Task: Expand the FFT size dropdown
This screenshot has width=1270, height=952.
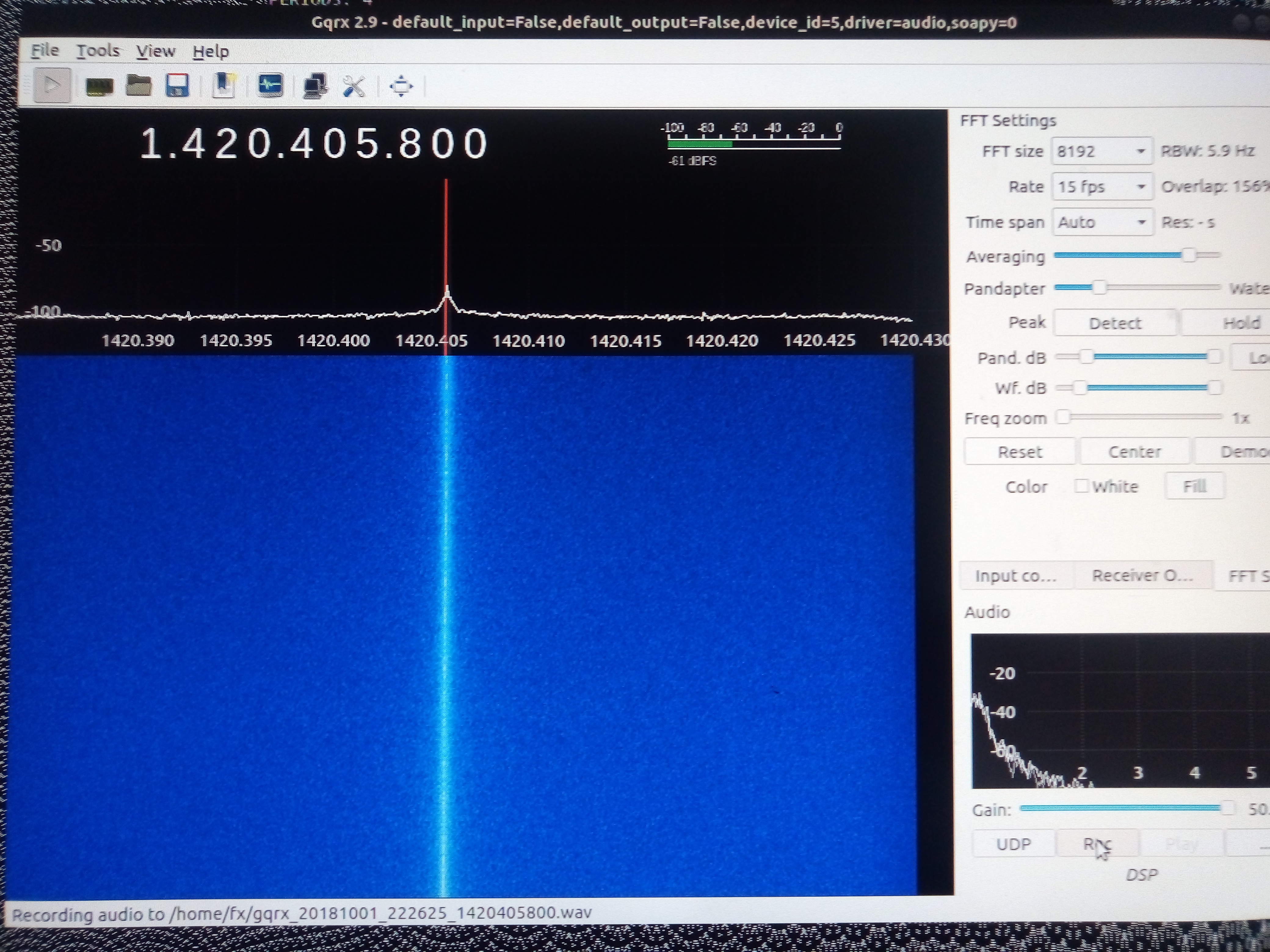Action: 1101,151
